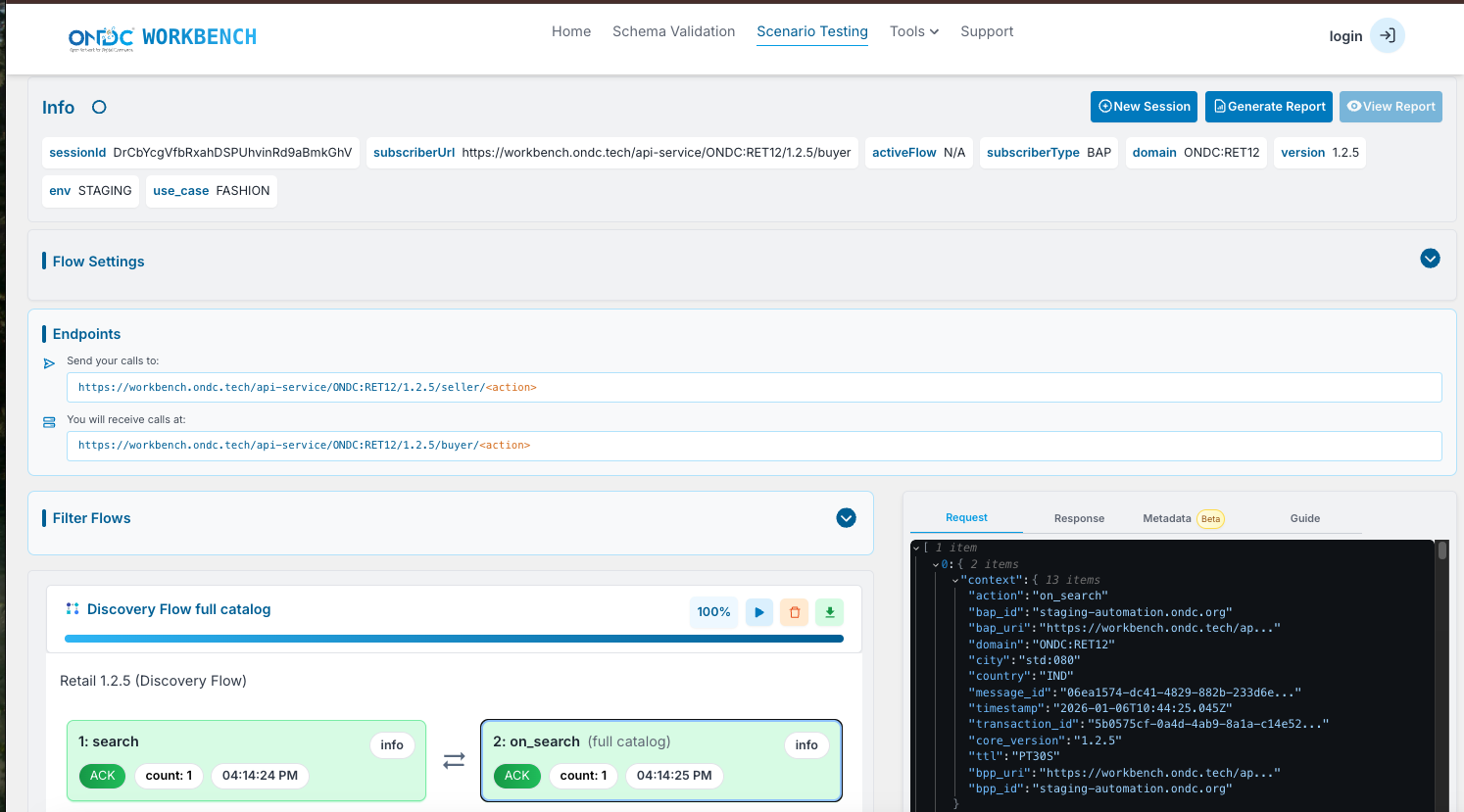Click the sessionId value chip
Image resolution: width=1464 pixels, height=812 pixels.
(201, 153)
